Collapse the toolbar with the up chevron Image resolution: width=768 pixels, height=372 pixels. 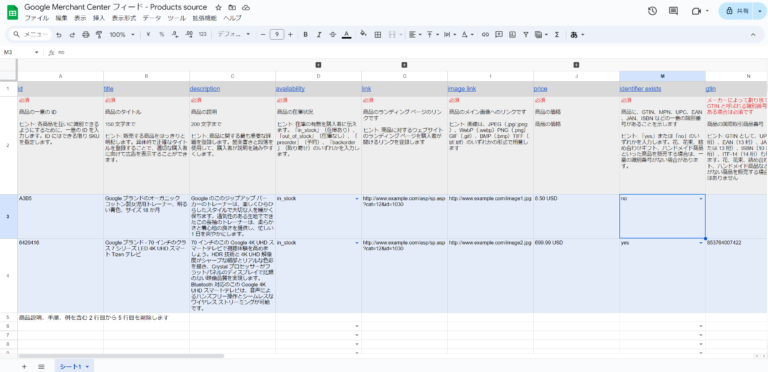pyautogui.click(x=753, y=35)
